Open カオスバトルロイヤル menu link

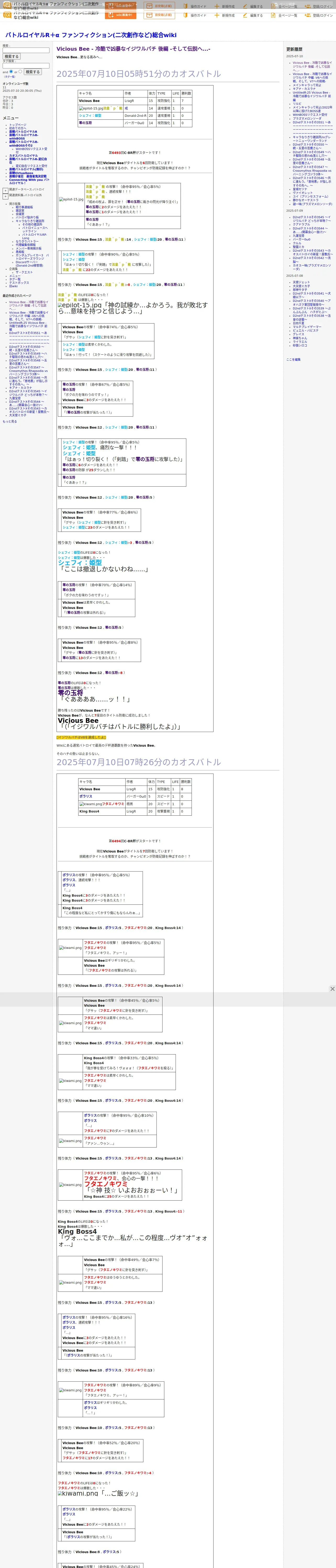tap(23, 155)
